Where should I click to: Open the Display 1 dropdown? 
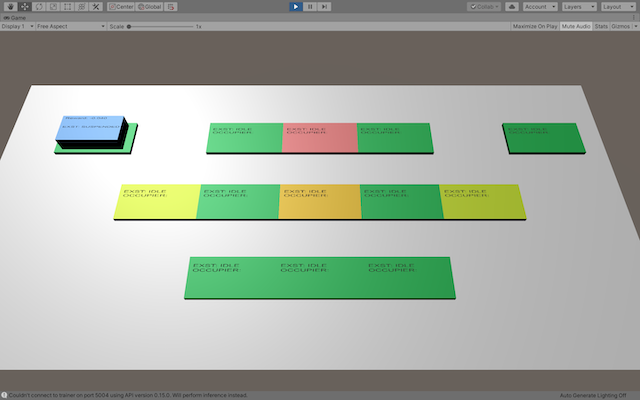pos(16,26)
